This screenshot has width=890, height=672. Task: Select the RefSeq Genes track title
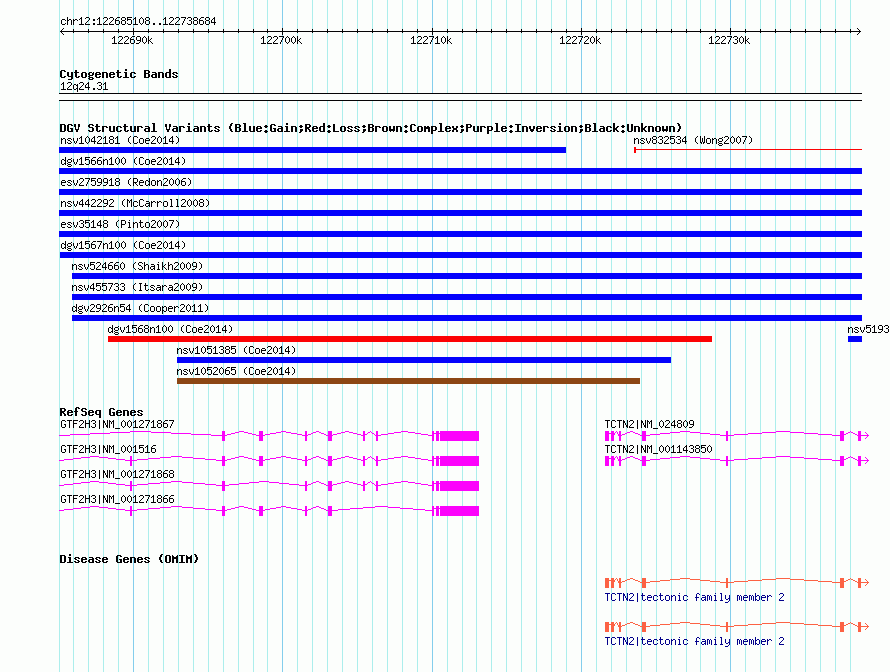point(101,412)
